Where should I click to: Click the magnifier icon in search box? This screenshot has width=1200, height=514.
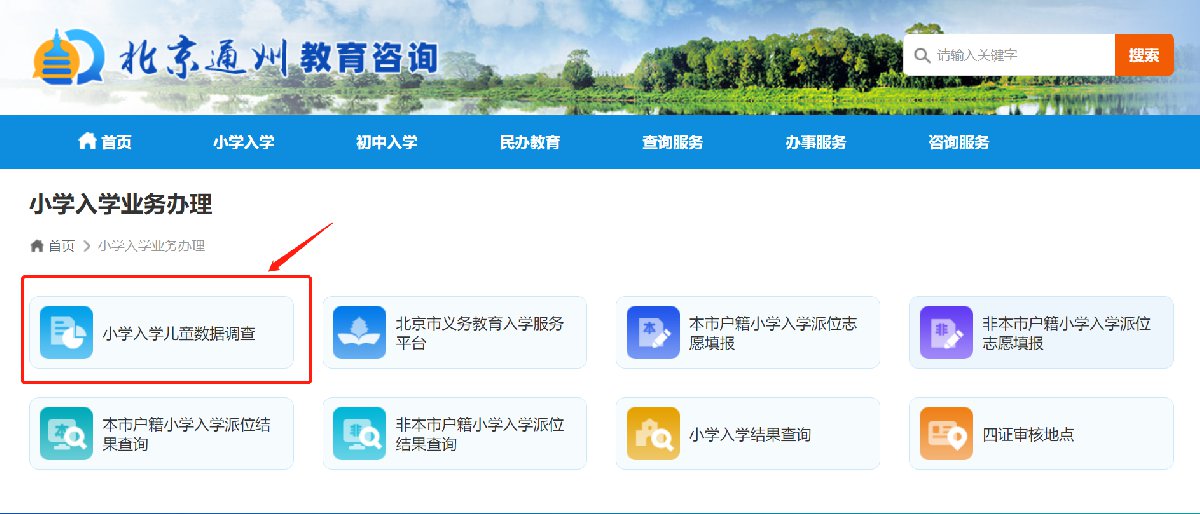(x=921, y=55)
